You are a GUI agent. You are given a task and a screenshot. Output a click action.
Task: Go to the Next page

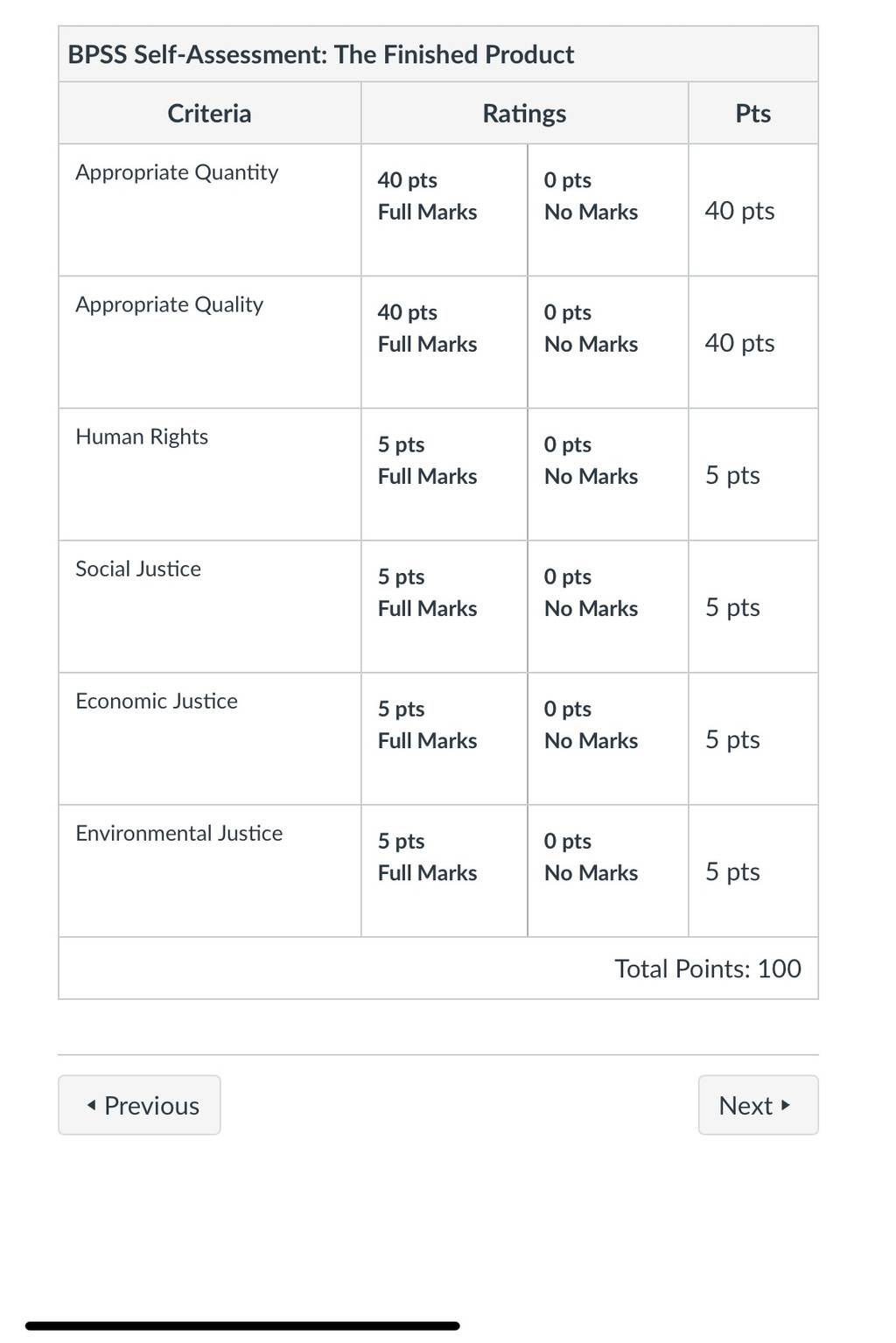pos(758,1105)
